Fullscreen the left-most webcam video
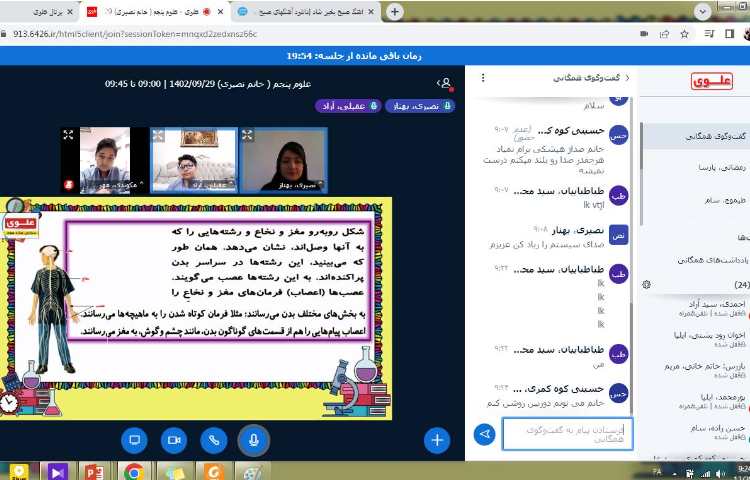This screenshot has height=480, width=750. point(68,134)
